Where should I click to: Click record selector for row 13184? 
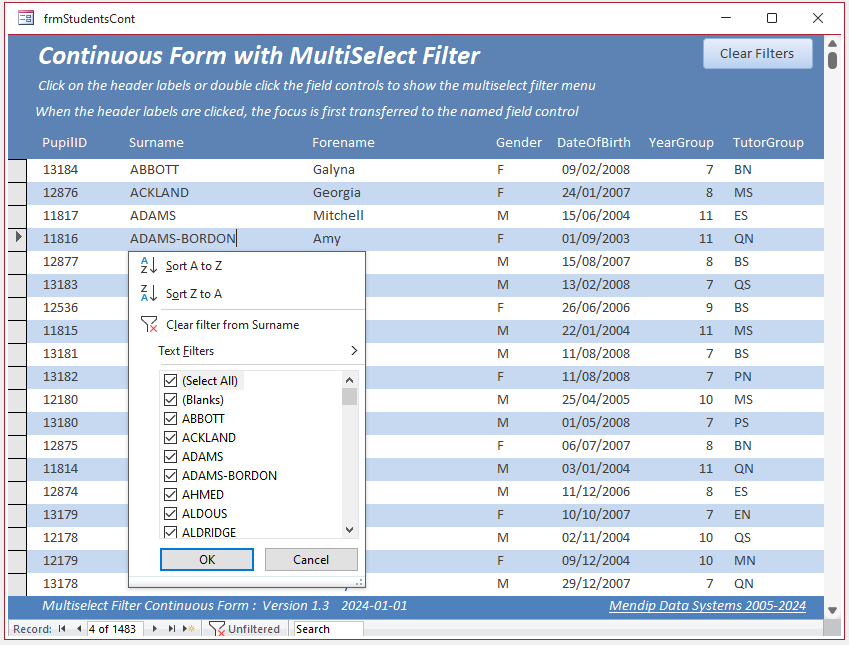pyautogui.click(x=17, y=170)
